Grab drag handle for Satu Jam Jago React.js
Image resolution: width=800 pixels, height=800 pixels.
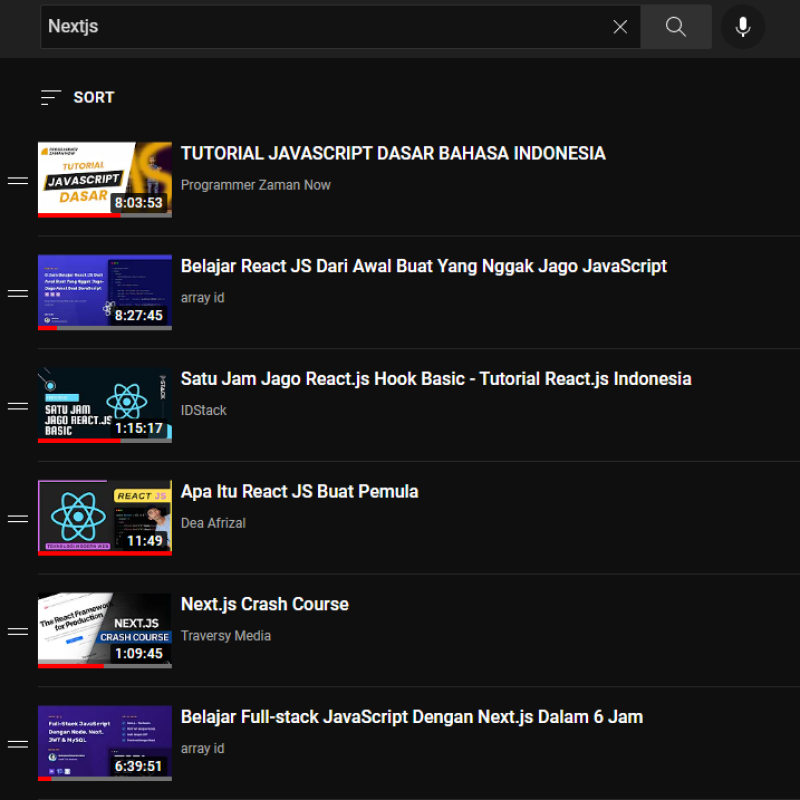18,406
